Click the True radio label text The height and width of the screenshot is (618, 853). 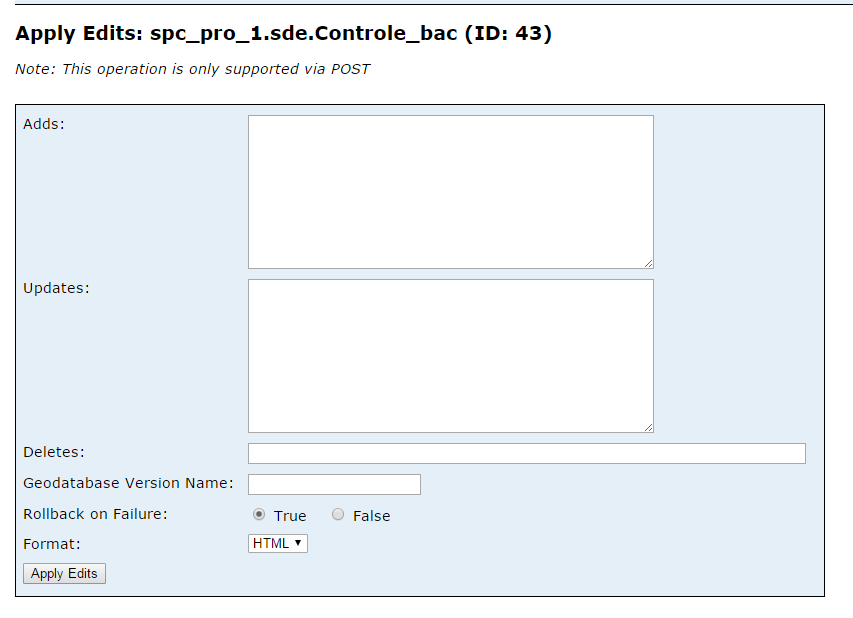click(290, 516)
